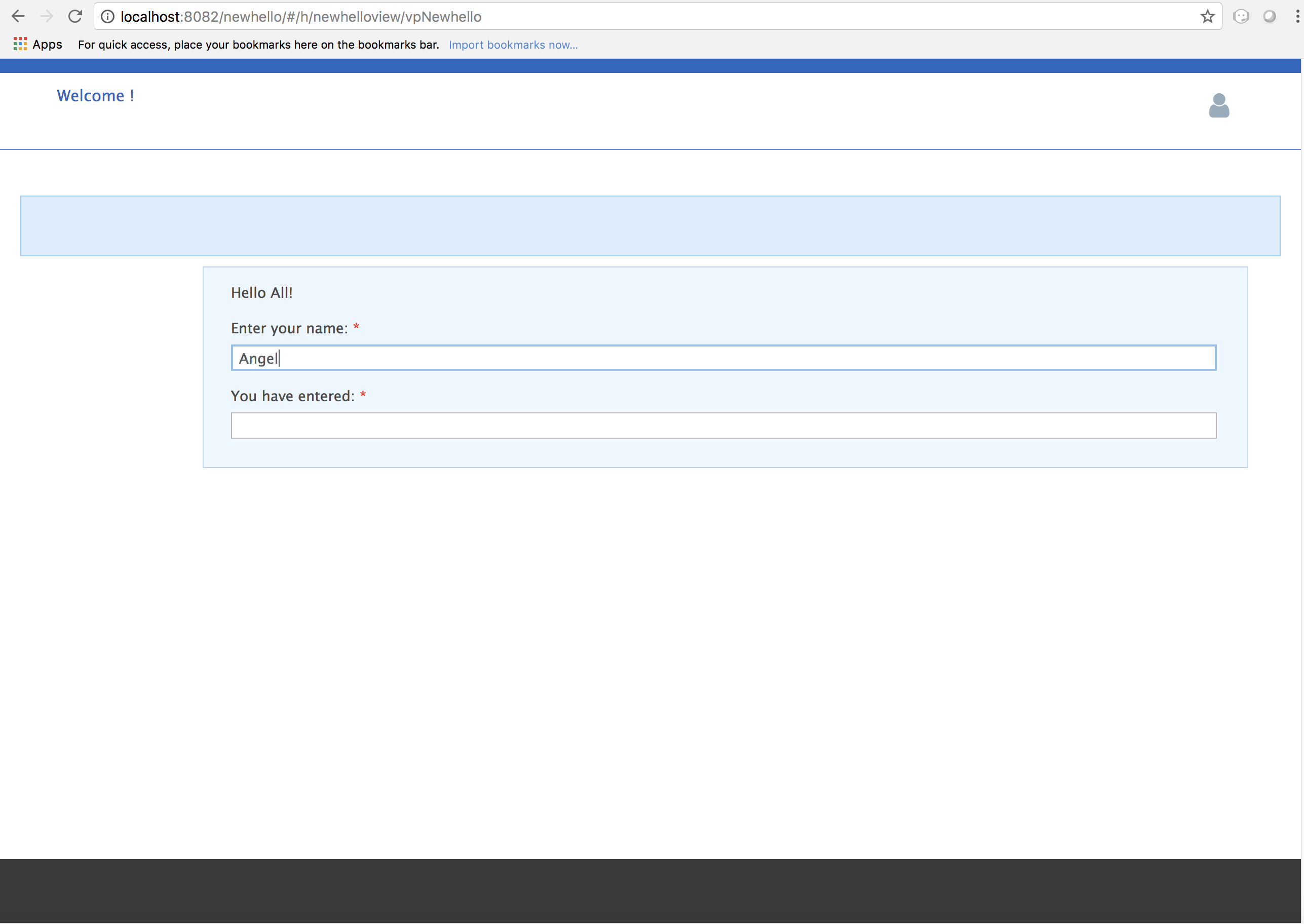The height and width of the screenshot is (924, 1304).
Task: Click the browser back arrow
Action: (18, 17)
